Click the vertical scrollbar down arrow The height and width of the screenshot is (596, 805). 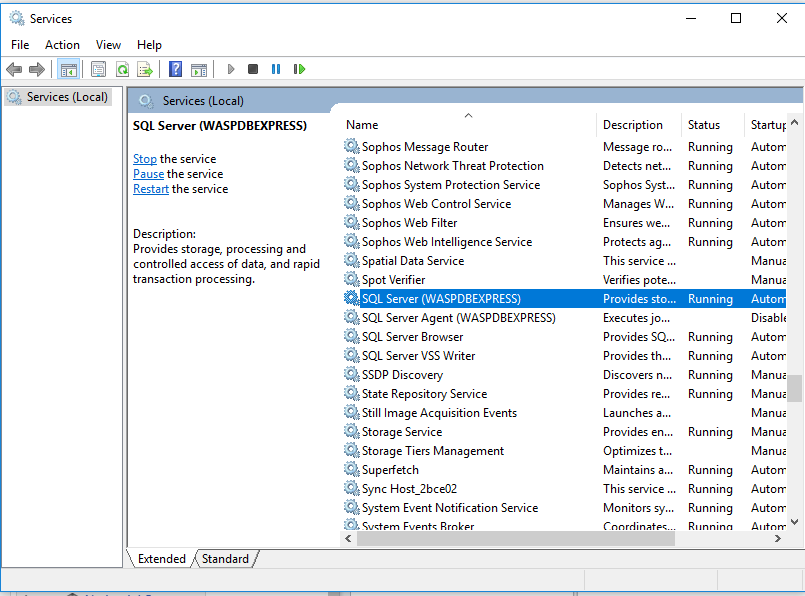[794, 522]
